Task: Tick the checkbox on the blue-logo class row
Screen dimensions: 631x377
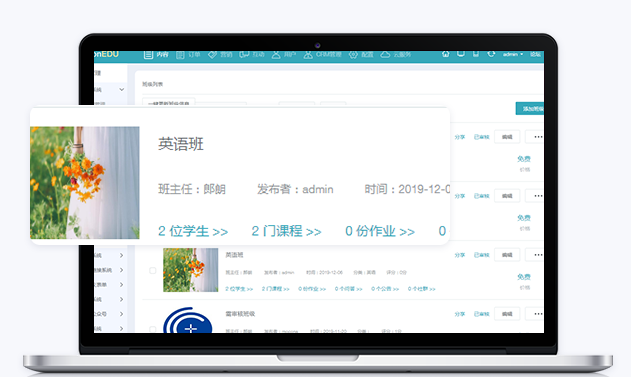Action: 153,329
